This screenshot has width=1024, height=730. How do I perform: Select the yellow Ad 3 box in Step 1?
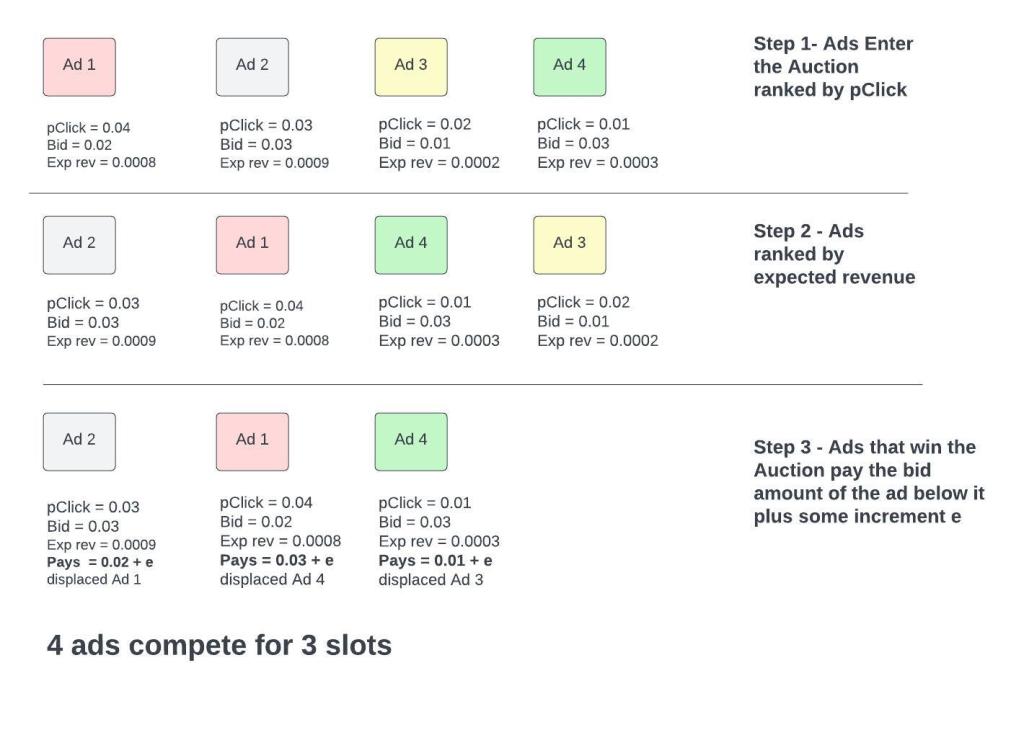point(411,67)
